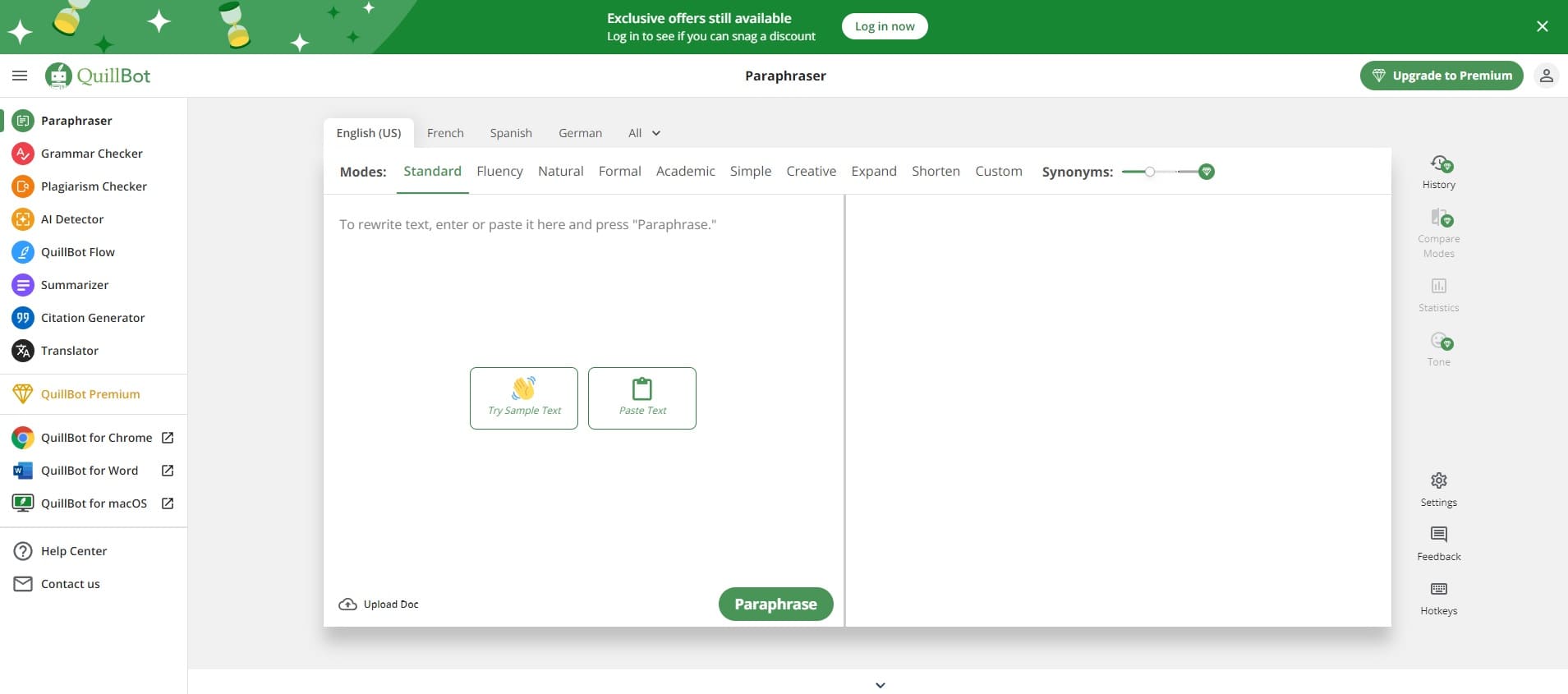Image resolution: width=1568 pixels, height=694 pixels.
Task: Open Grammar Checker from sidebar
Action: point(94,154)
